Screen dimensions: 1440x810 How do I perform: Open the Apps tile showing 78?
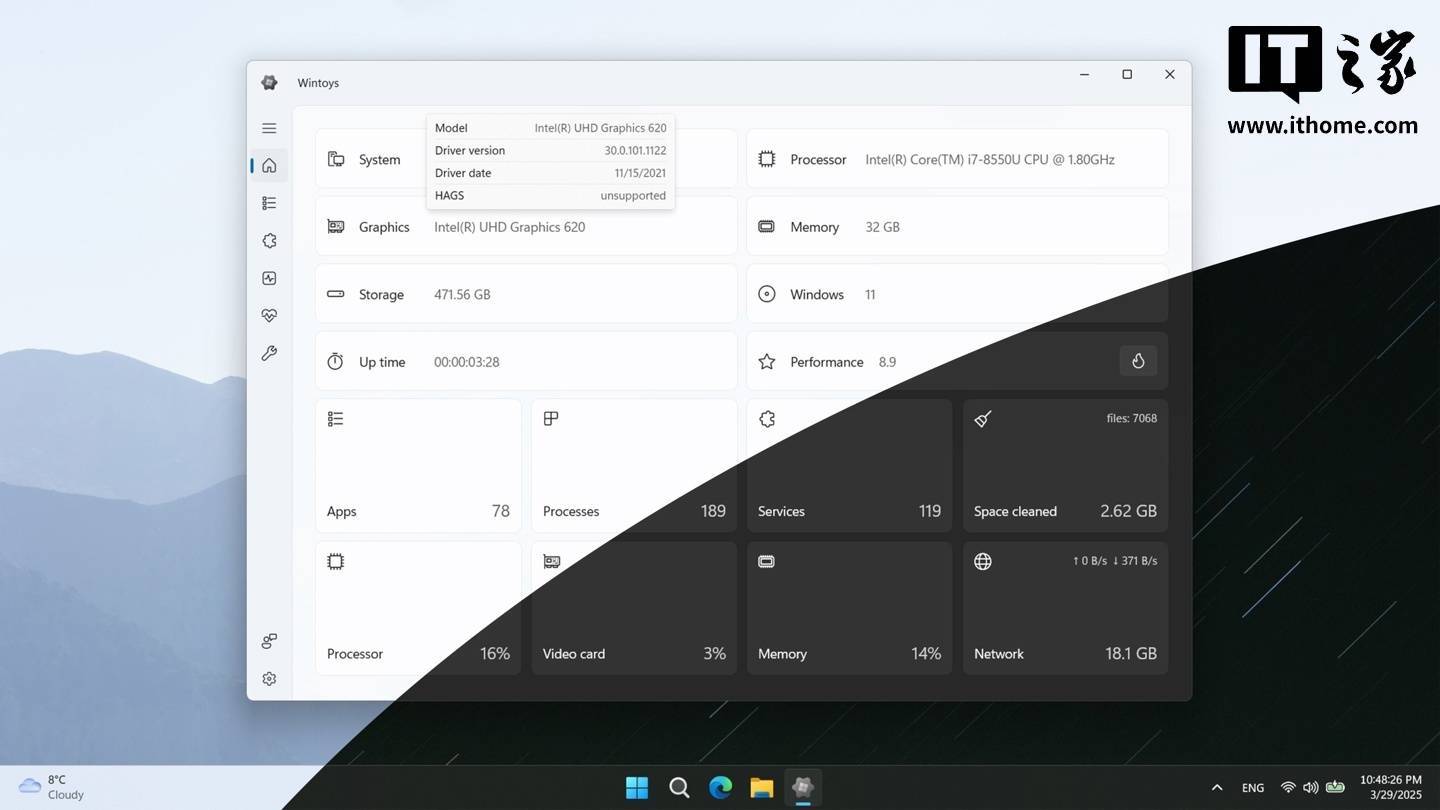[x=418, y=466]
